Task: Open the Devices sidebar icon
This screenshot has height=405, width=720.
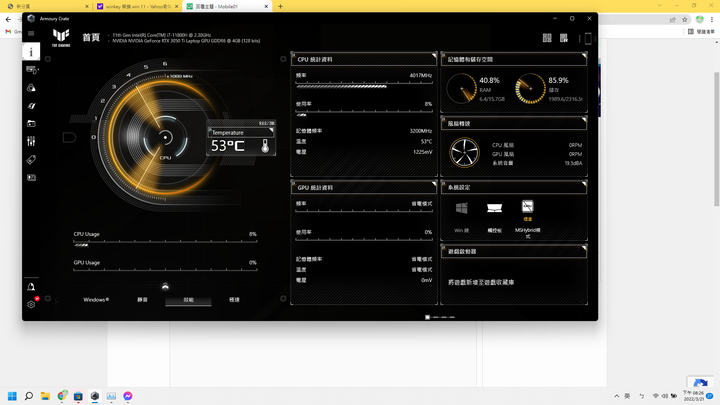Action: [32, 70]
